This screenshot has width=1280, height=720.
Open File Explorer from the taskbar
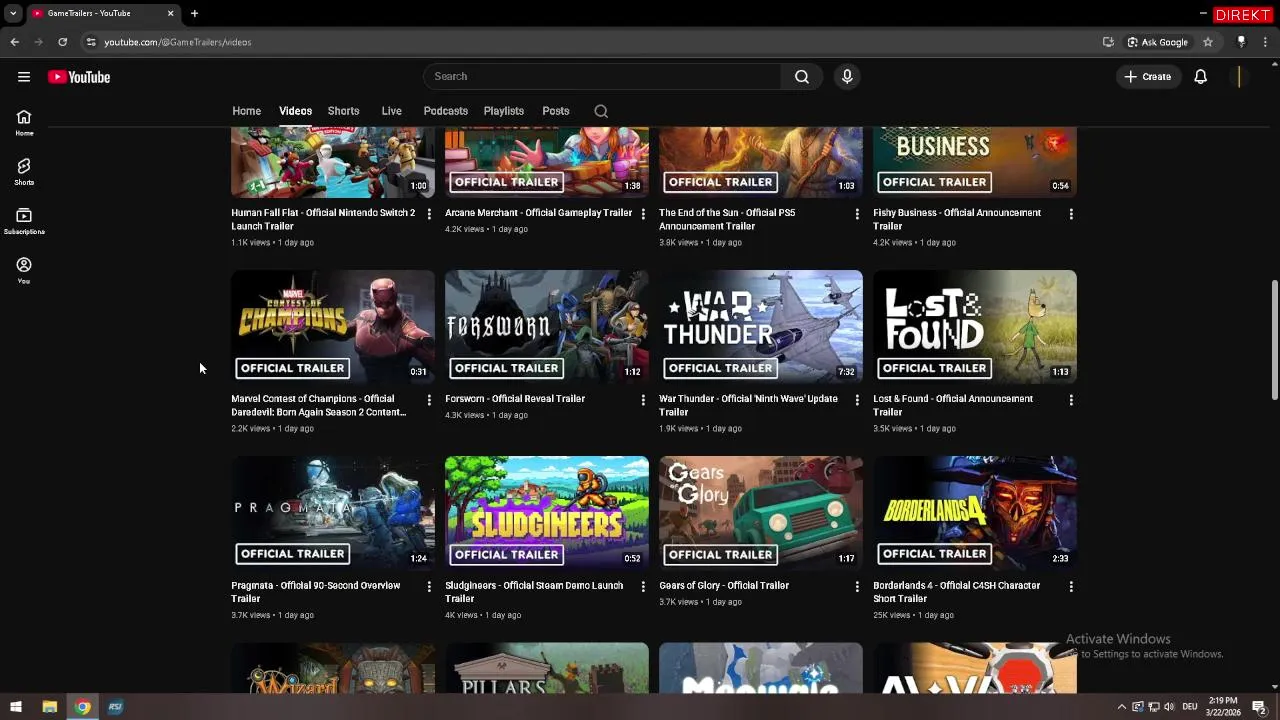point(49,707)
